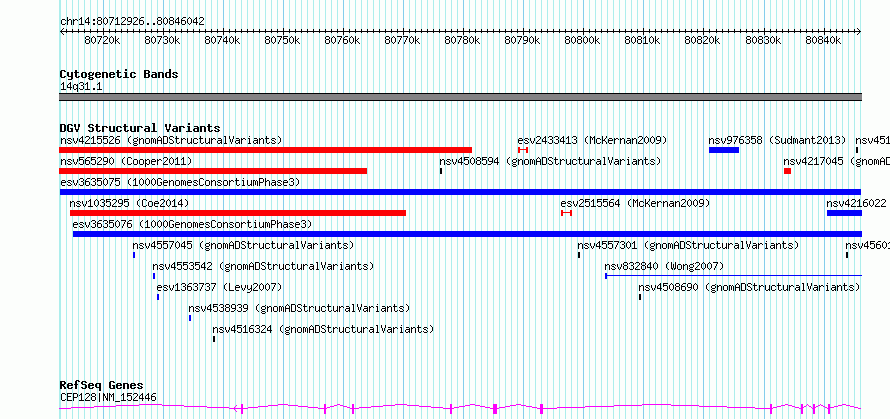The image size is (890, 419).
Task: Select the RefSeq Genes track title
Action: tap(102, 386)
